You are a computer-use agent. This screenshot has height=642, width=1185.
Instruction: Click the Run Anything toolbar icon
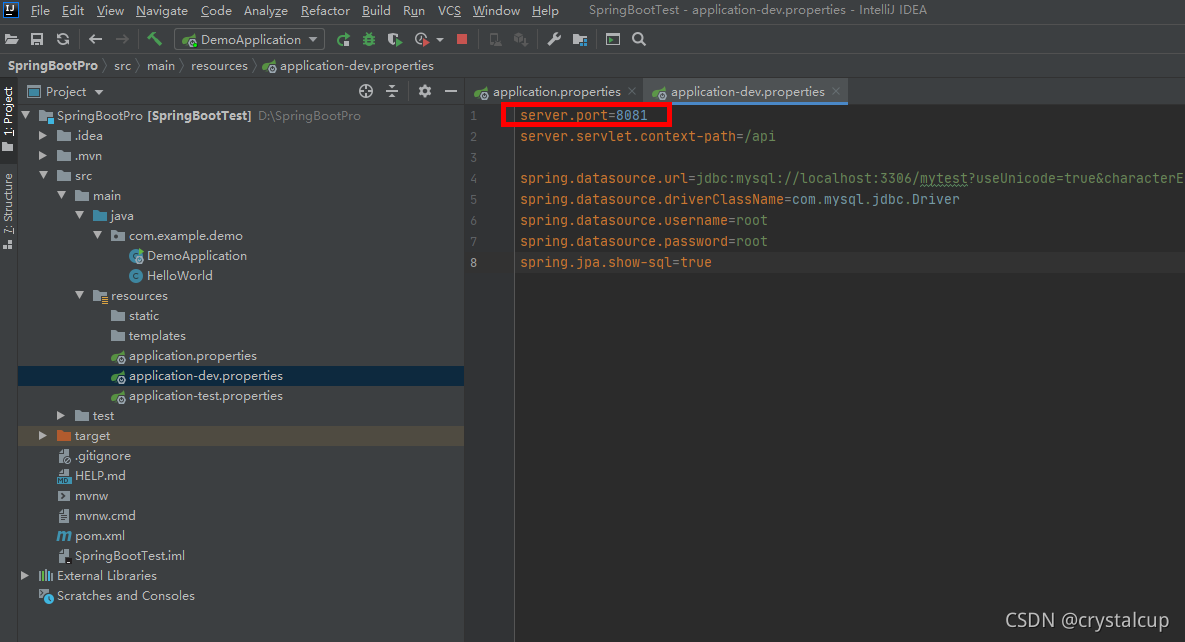613,39
